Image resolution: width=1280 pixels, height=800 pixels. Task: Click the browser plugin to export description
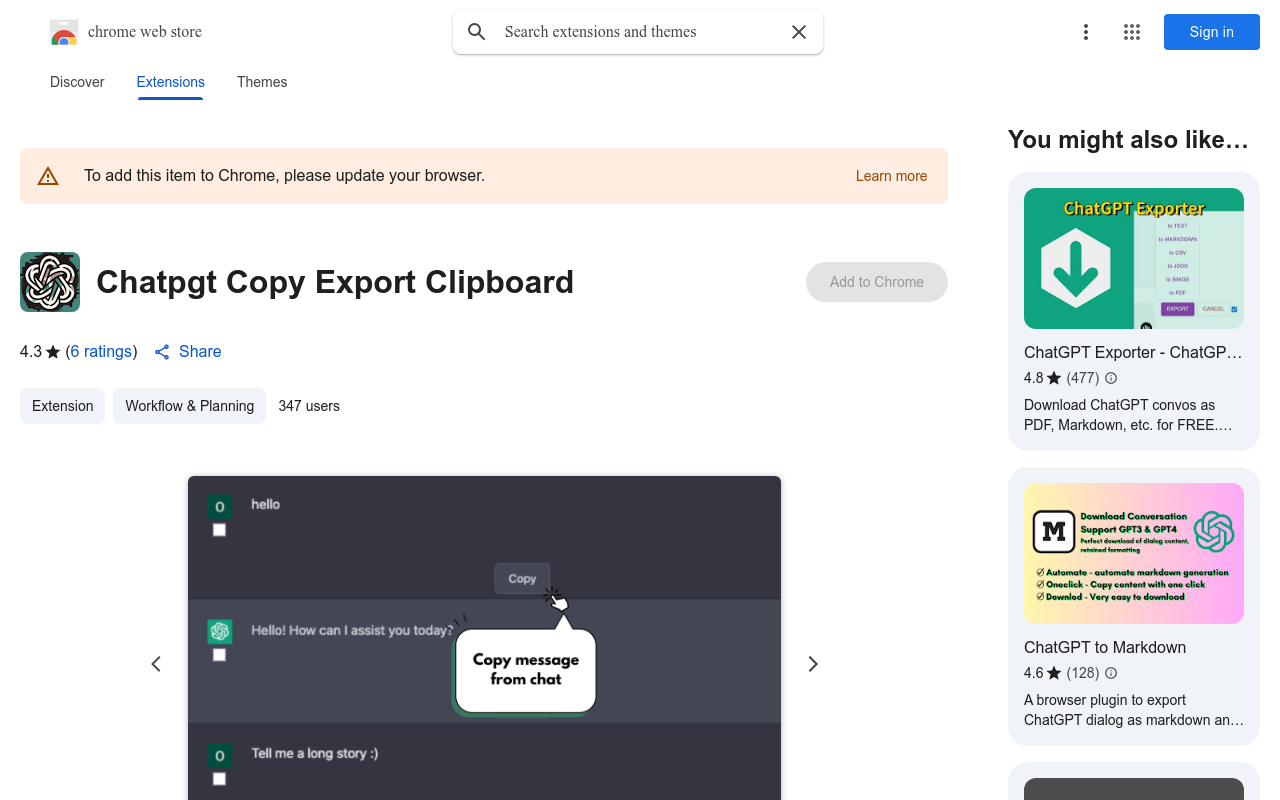click(1134, 710)
